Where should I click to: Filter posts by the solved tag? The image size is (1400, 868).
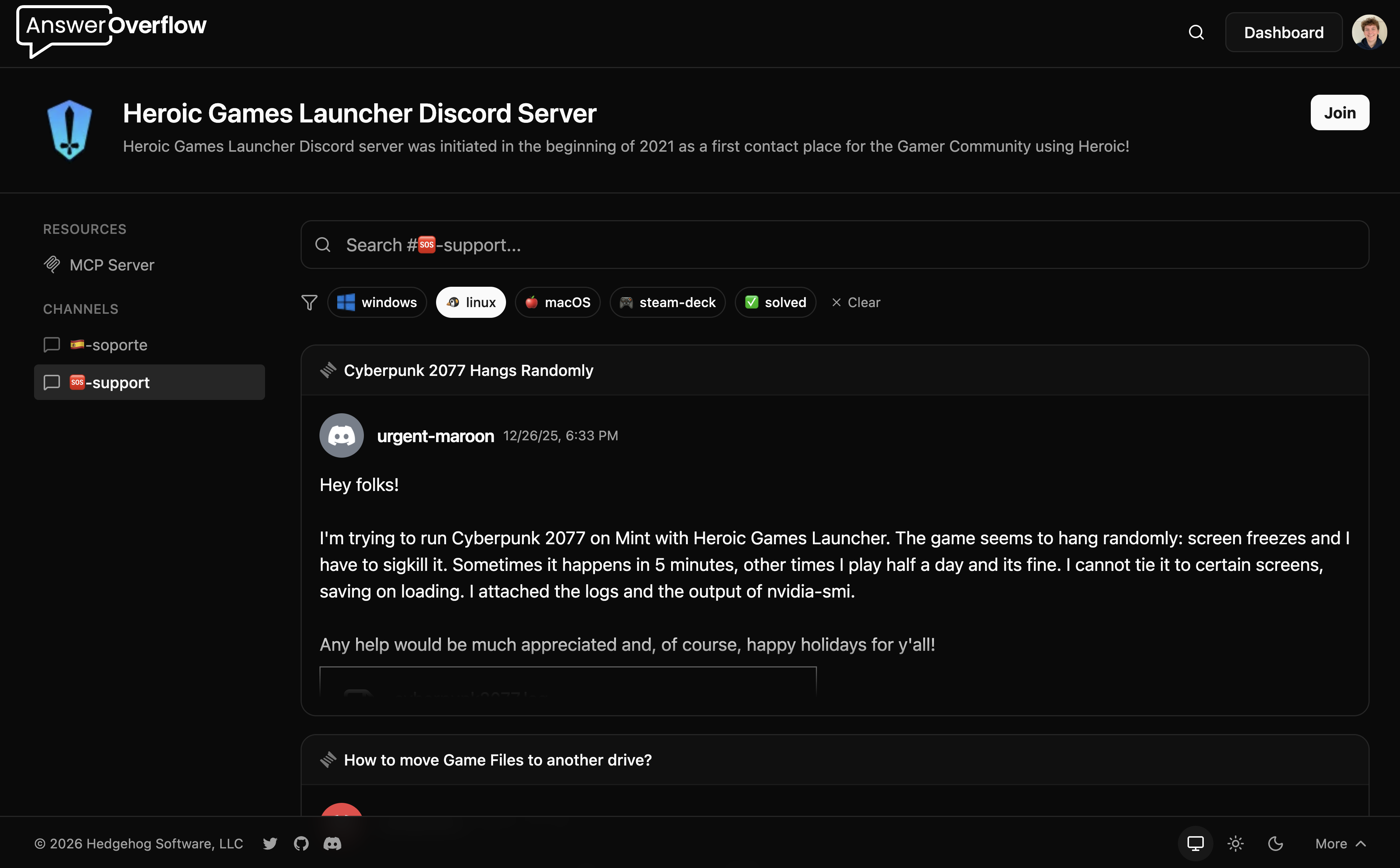(775, 303)
